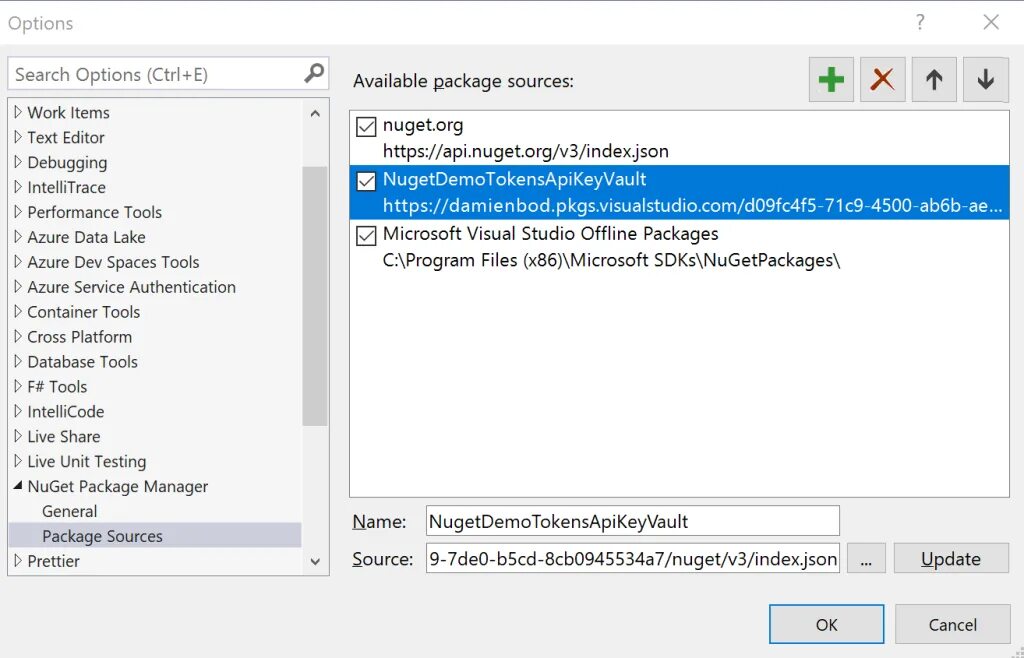The height and width of the screenshot is (658, 1024).
Task: Select General under NuGet Package Manager
Action: coord(70,511)
